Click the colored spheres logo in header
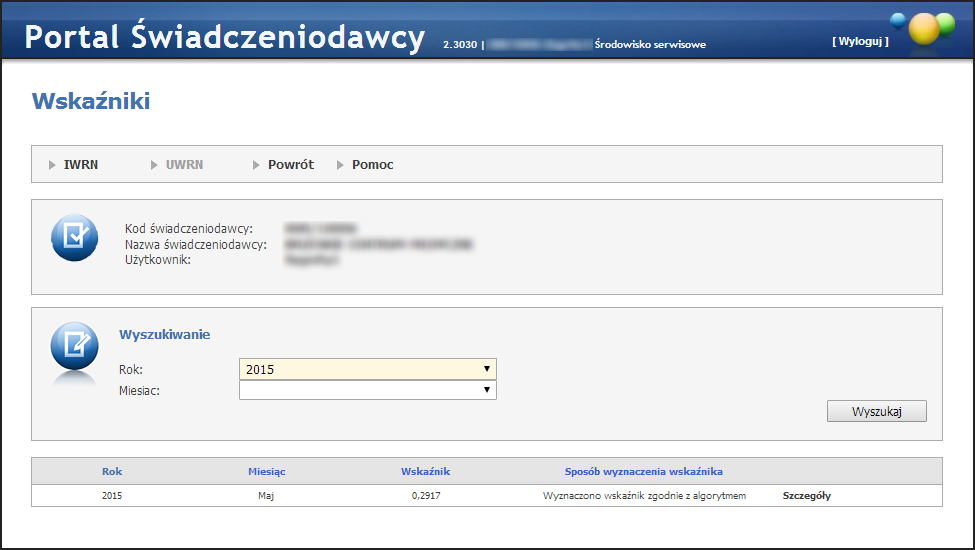Image resolution: width=975 pixels, height=550 pixels. coord(924,27)
